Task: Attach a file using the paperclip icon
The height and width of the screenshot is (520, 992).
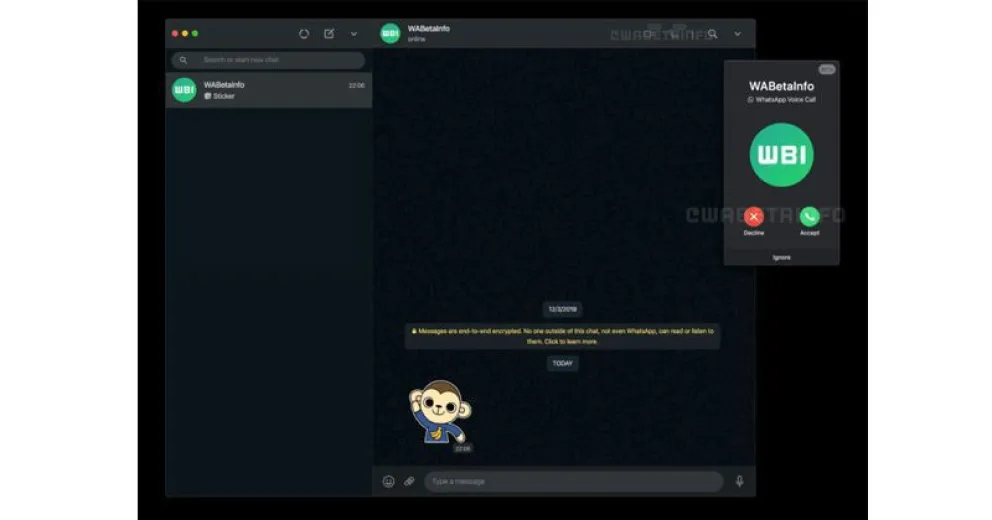Action: pos(409,481)
